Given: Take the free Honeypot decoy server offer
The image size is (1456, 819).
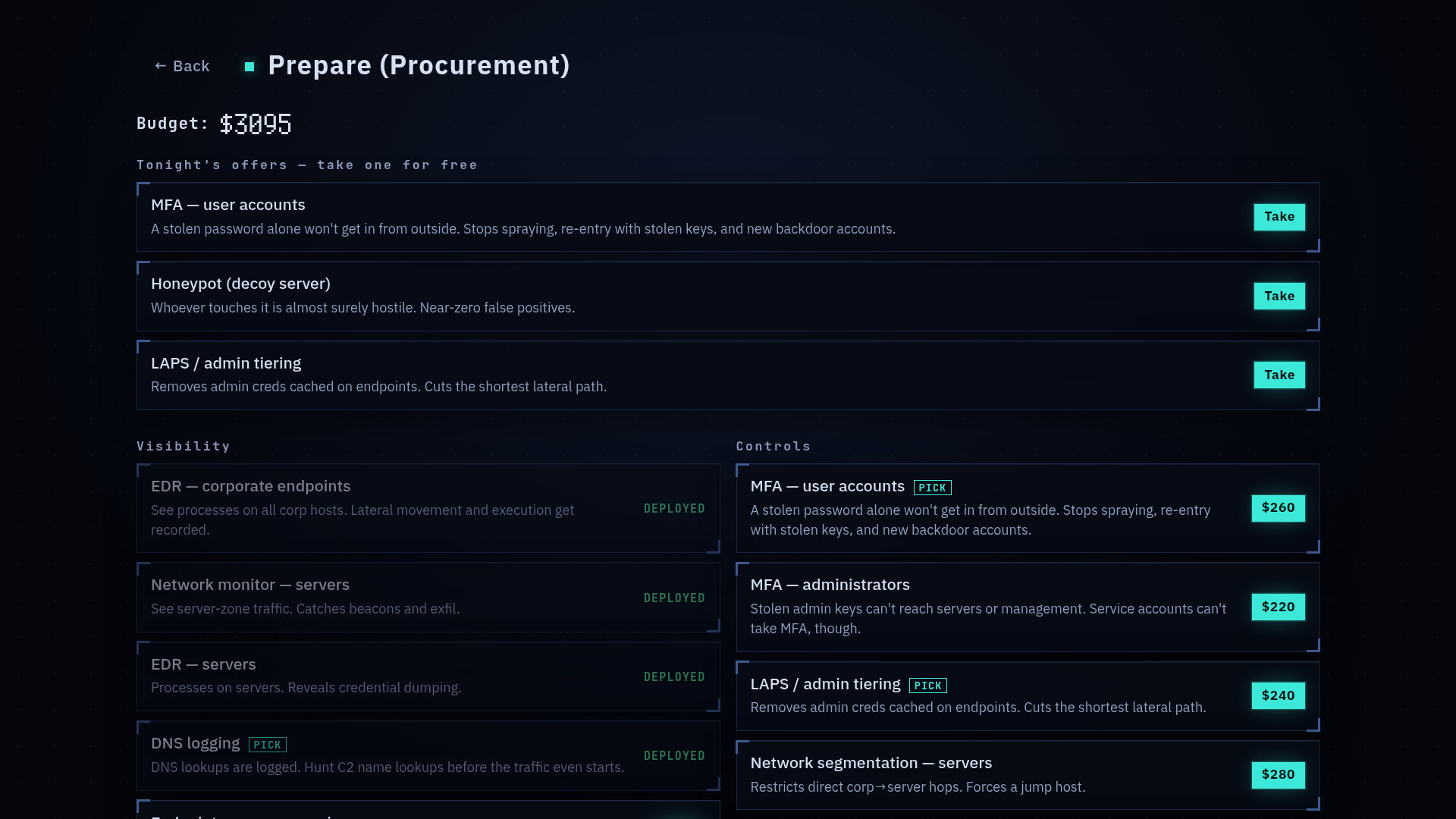Looking at the screenshot, I should (x=1279, y=296).
